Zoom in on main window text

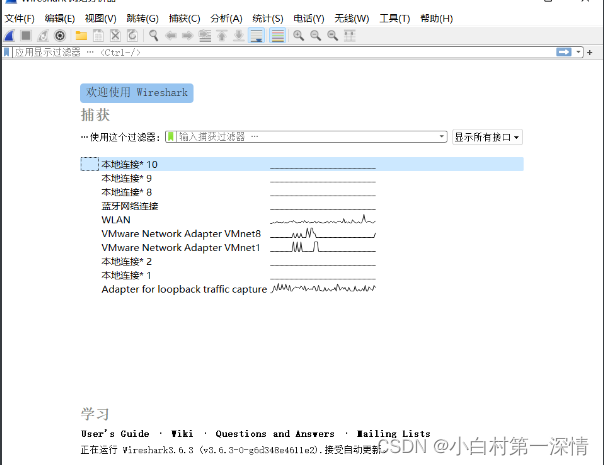299,36
